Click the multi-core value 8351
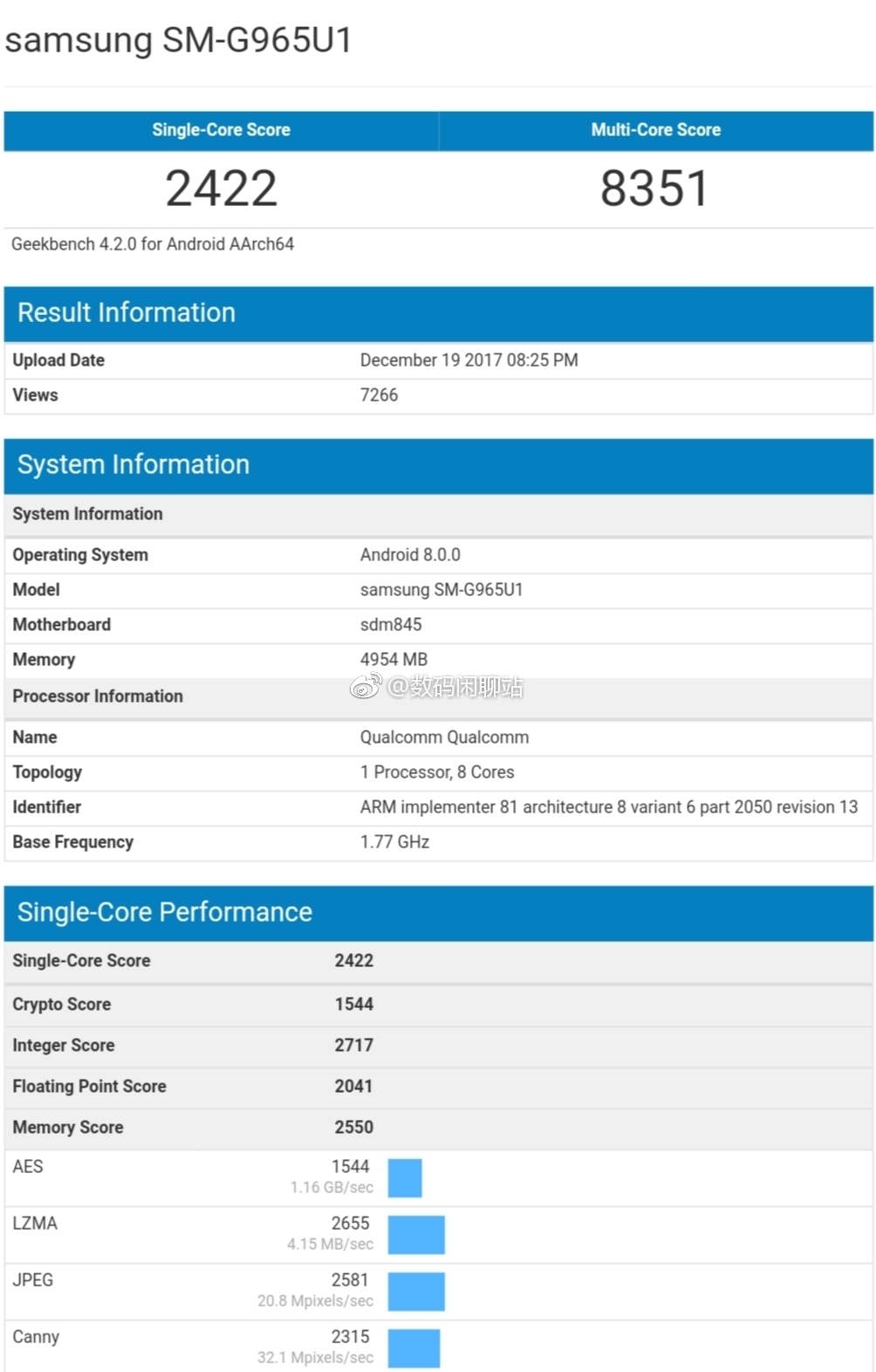The height and width of the screenshot is (1372, 876). pyautogui.click(x=654, y=189)
